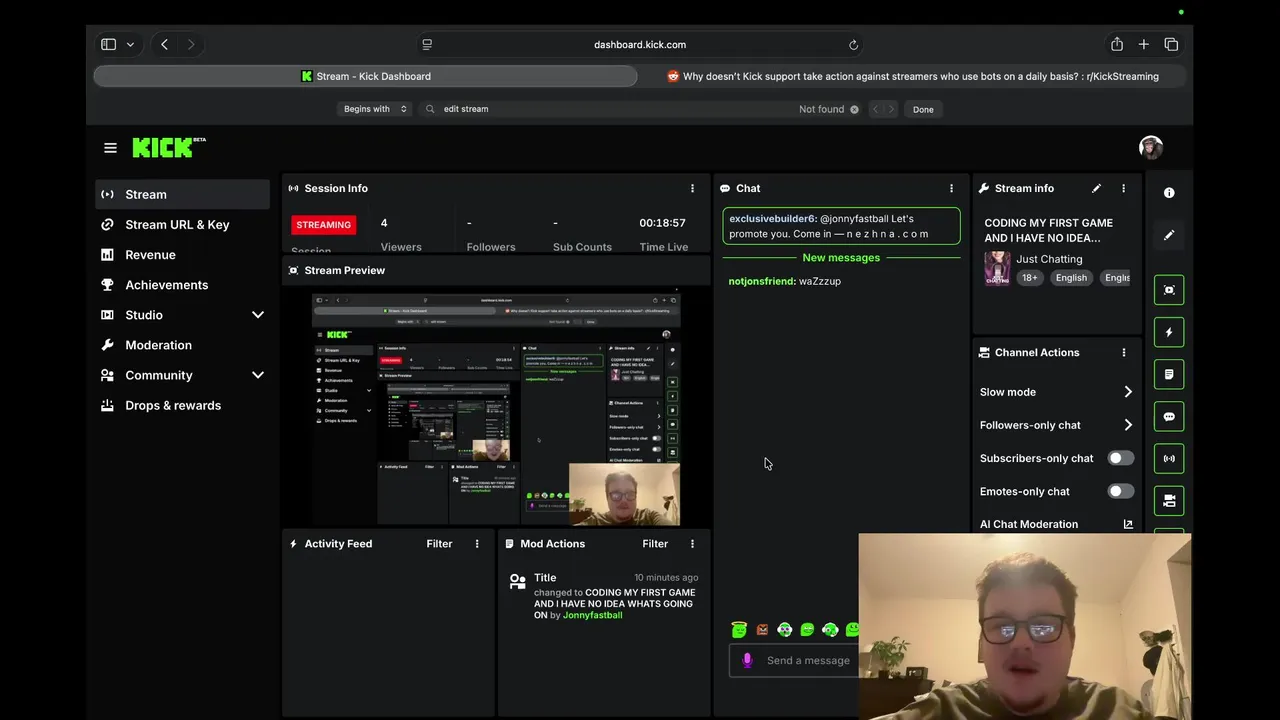Viewport: 1280px width, 720px height.
Task: Open Channel Actions three-dot menu
Action: point(1123,352)
